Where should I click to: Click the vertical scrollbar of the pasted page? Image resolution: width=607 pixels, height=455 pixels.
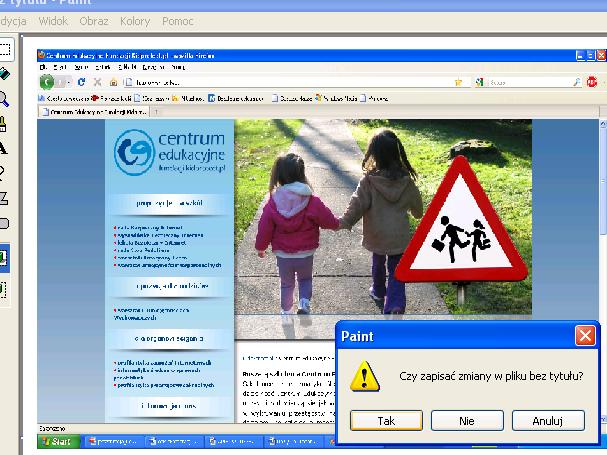point(603,271)
